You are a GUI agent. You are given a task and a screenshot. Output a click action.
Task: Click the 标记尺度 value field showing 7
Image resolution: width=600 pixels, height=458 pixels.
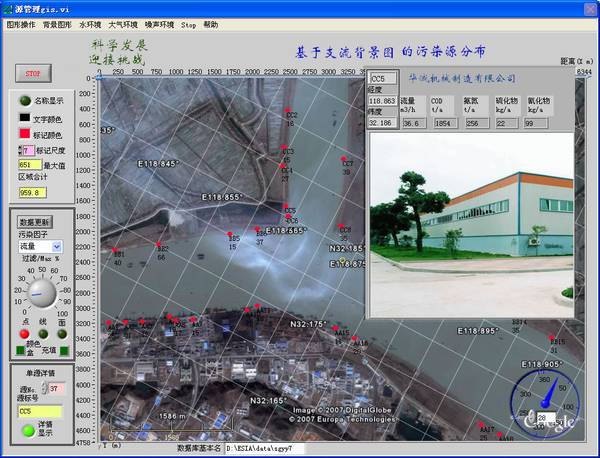coord(29,150)
